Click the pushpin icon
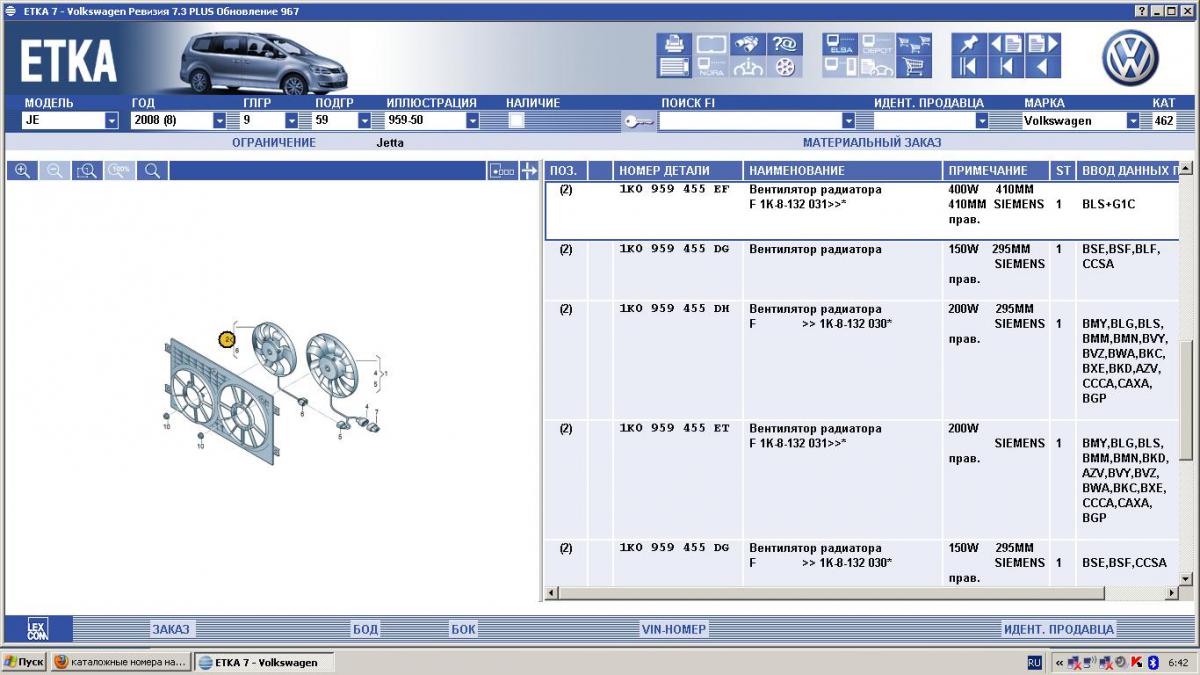This screenshot has height=675, width=1200. [x=968, y=44]
